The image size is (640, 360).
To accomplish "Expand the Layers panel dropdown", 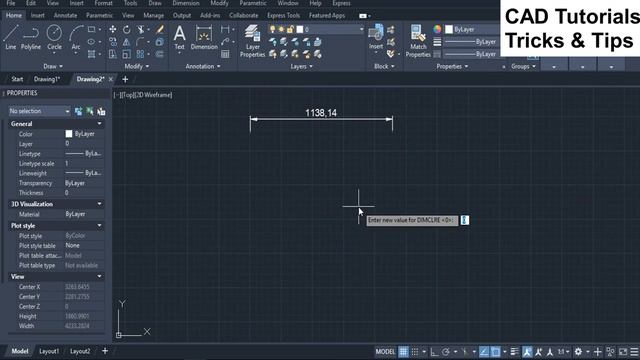I will (x=301, y=66).
